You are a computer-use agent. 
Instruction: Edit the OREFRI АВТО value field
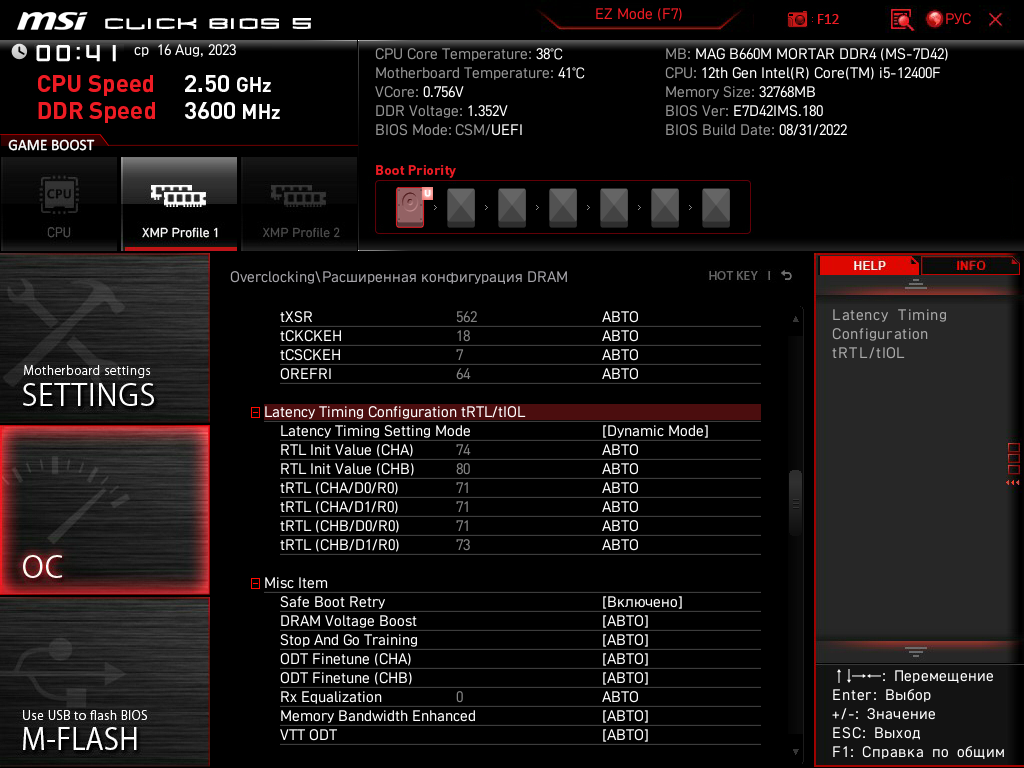[620, 374]
